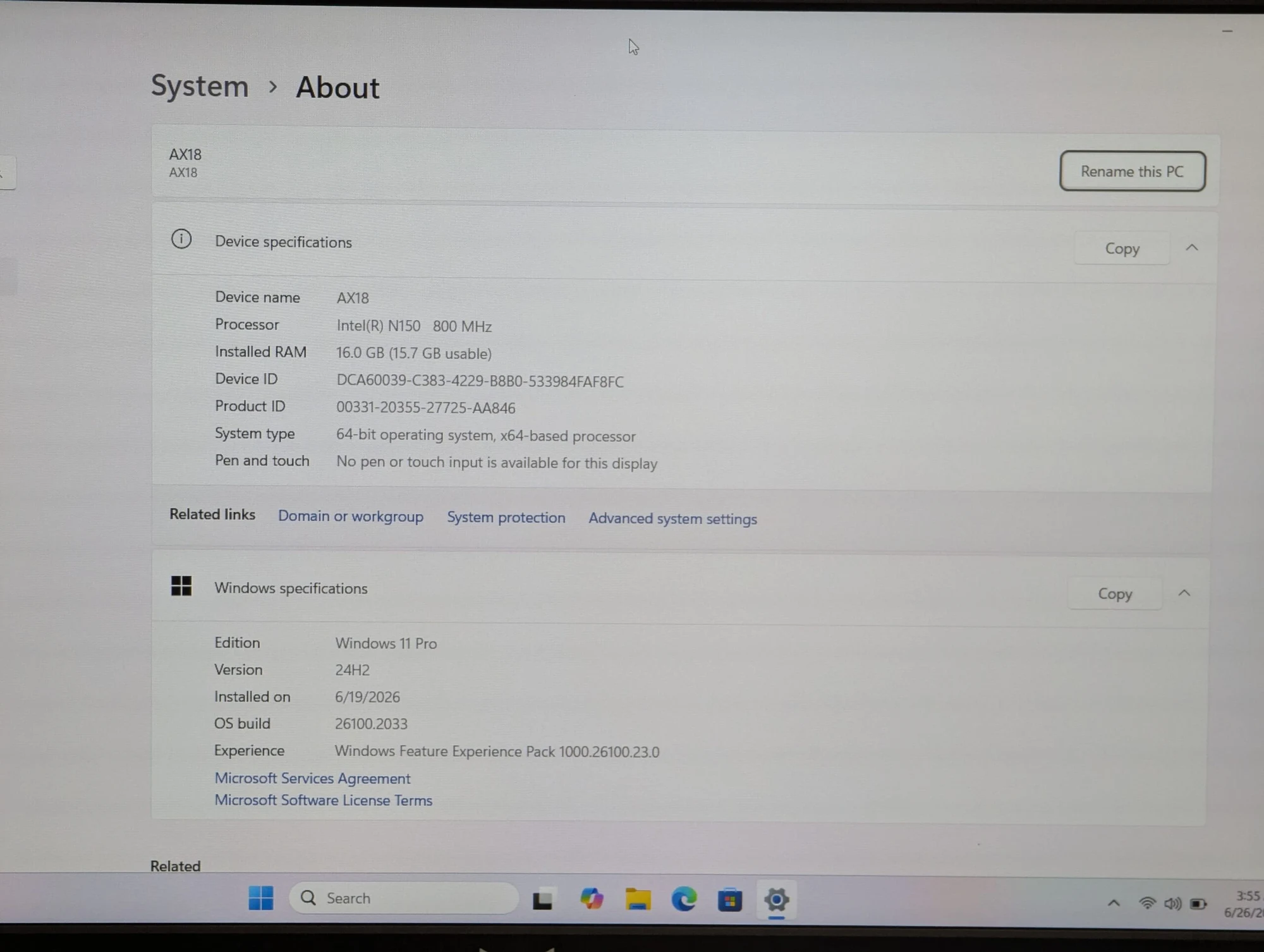The width and height of the screenshot is (1264, 952).
Task: Click the System type value 64-bit operating system
Action: tap(485, 436)
